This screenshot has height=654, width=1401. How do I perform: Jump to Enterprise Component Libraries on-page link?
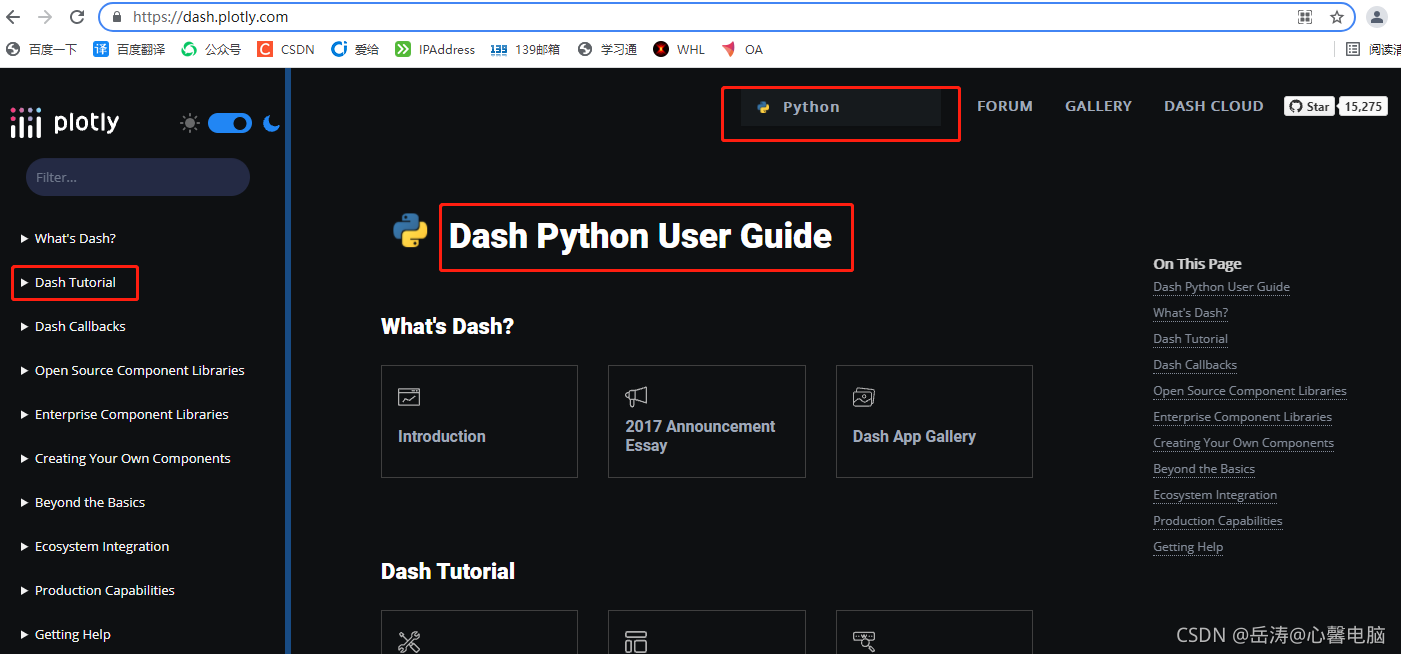click(1242, 417)
